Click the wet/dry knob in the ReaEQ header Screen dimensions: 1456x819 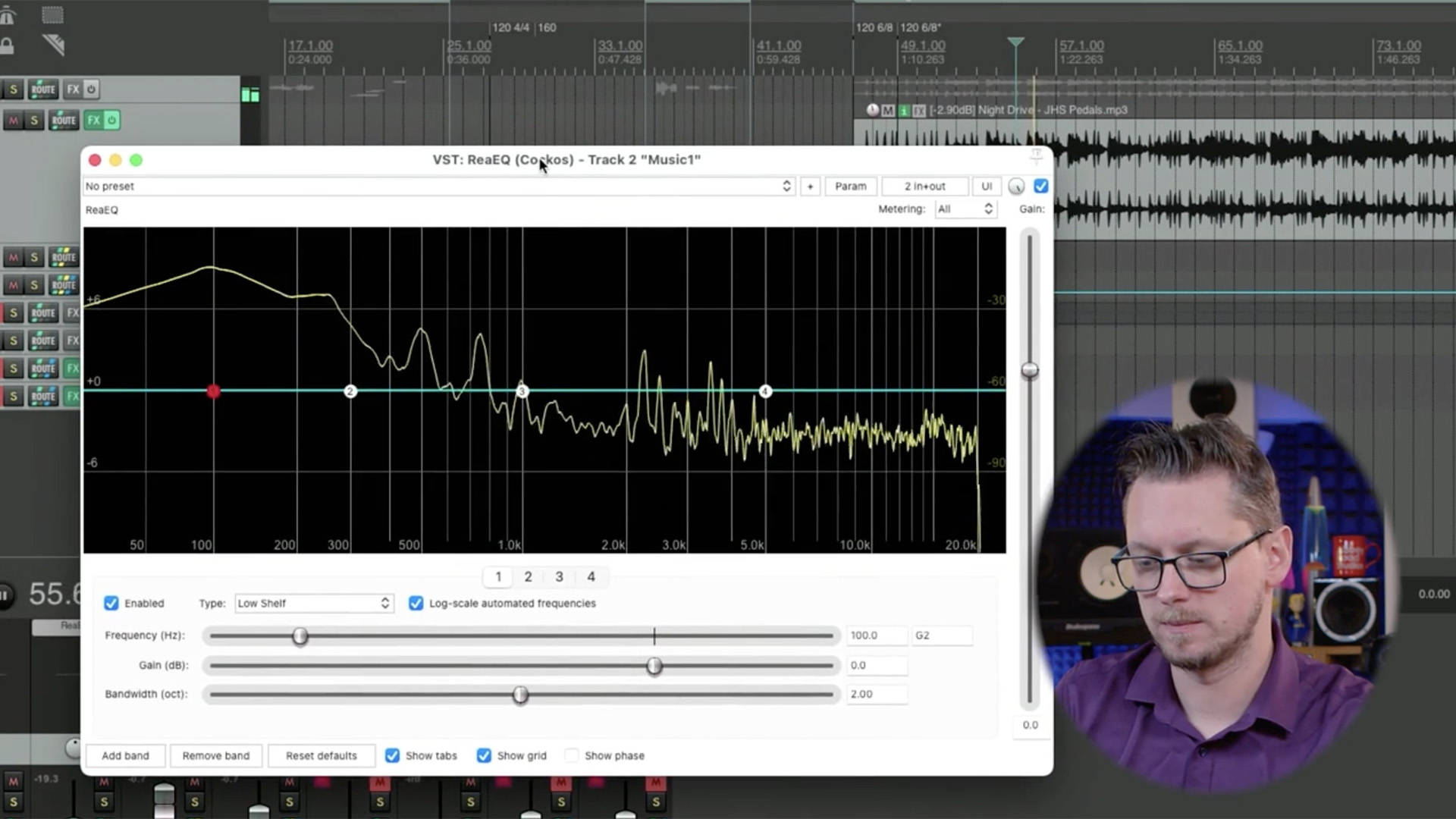[1017, 186]
